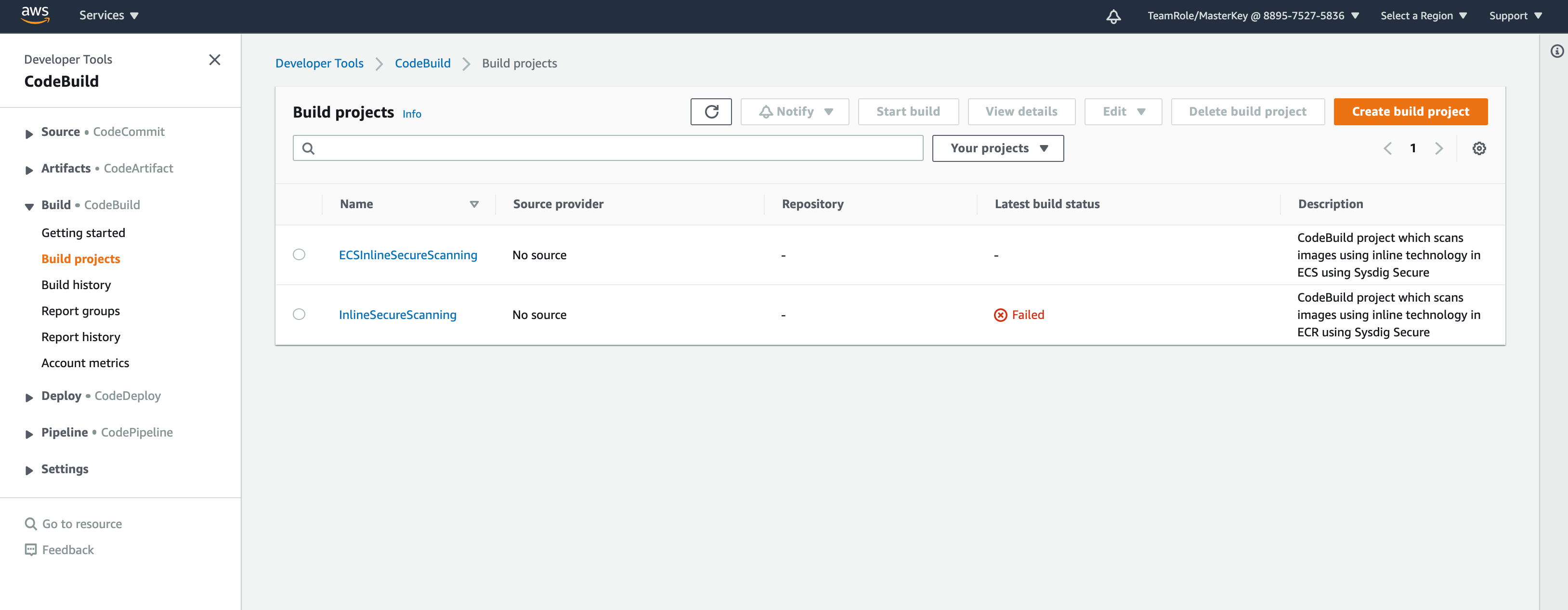Open the Your projects filter dropdown

click(x=998, y=148)
